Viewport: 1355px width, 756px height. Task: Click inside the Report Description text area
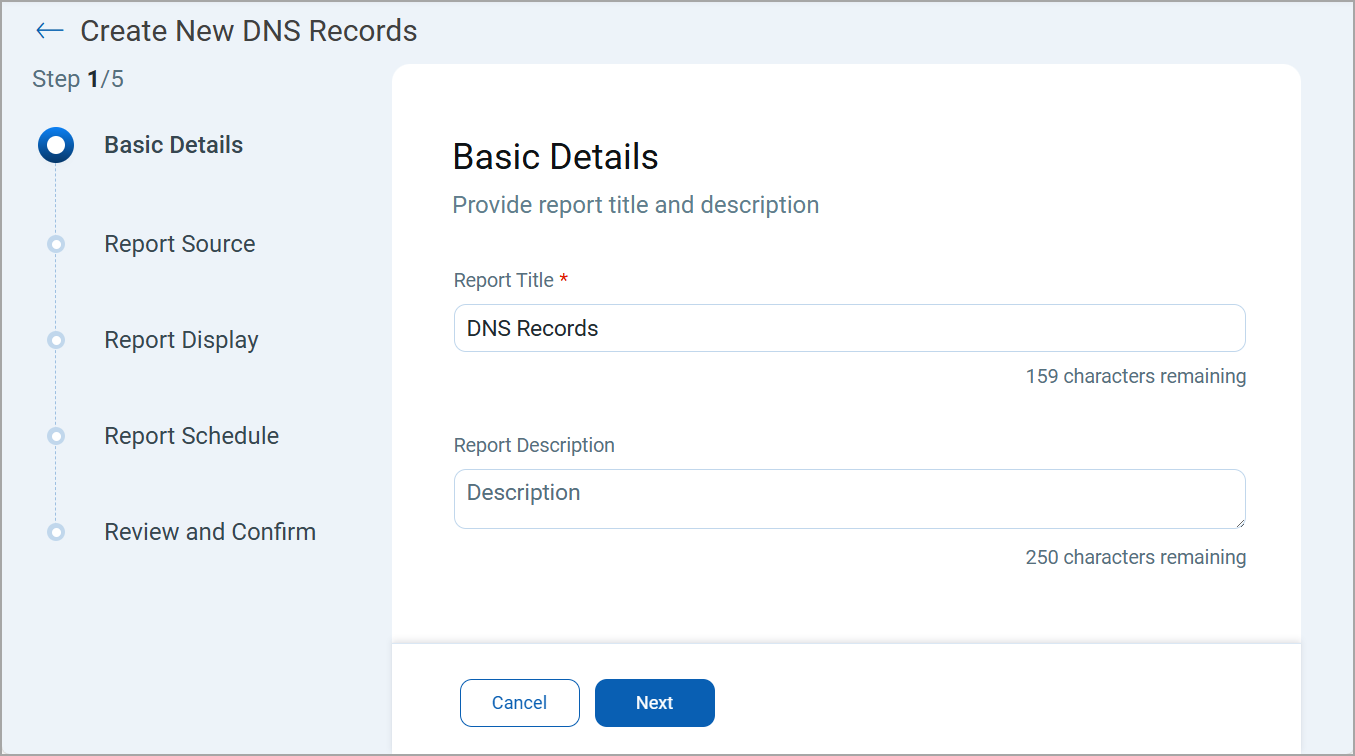pyautogui.click(x=849, y=498)
